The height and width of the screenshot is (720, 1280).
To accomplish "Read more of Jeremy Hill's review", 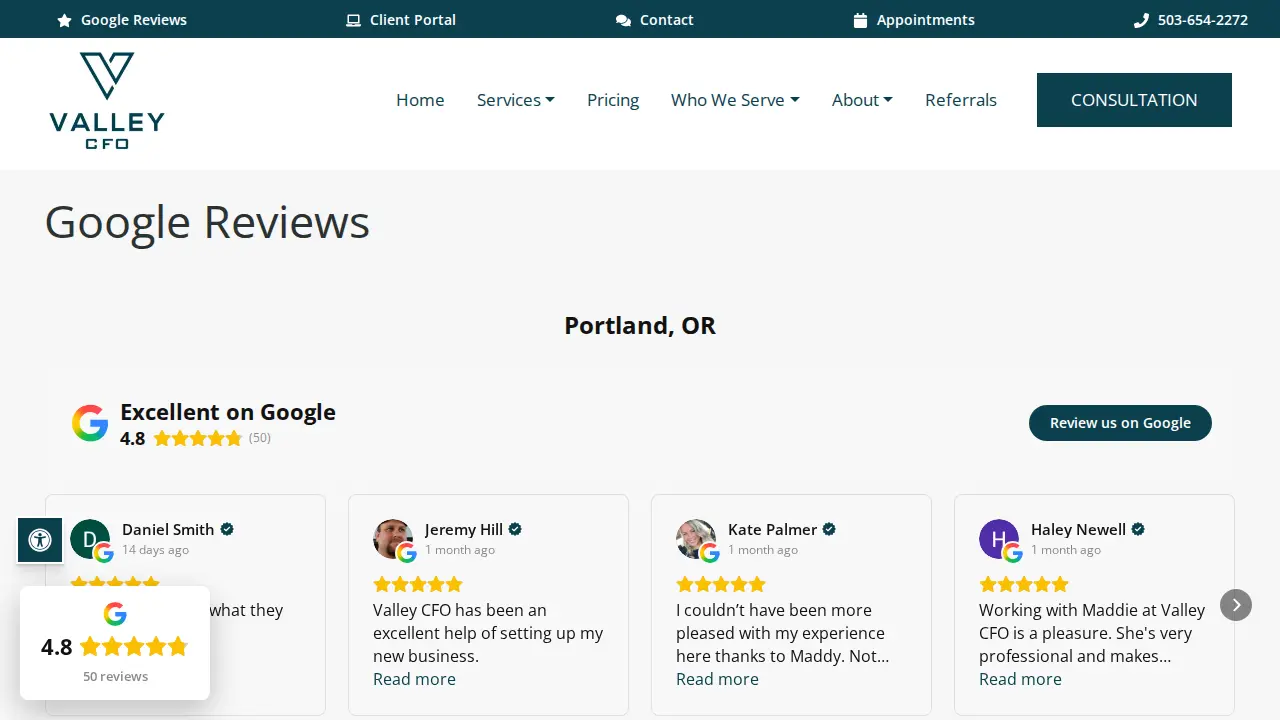I will coord(414,679).
